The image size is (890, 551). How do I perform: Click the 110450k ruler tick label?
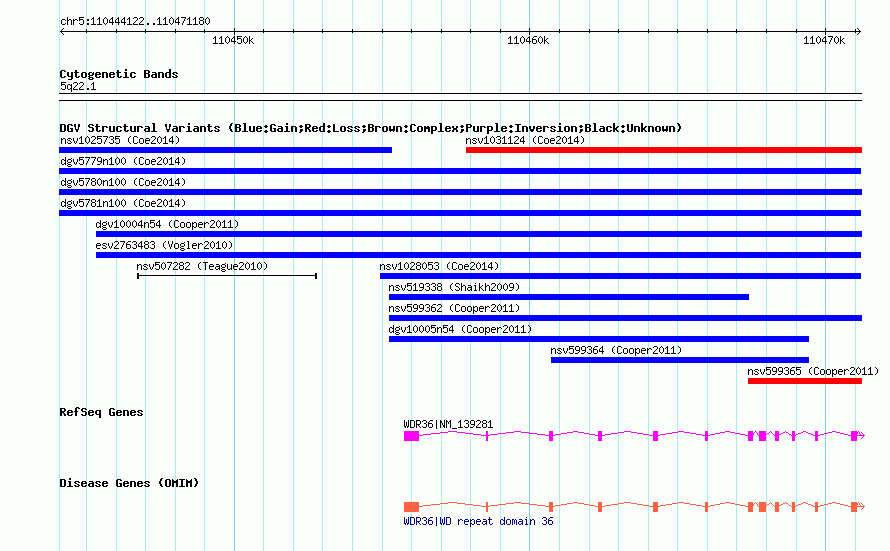point(233,40)
